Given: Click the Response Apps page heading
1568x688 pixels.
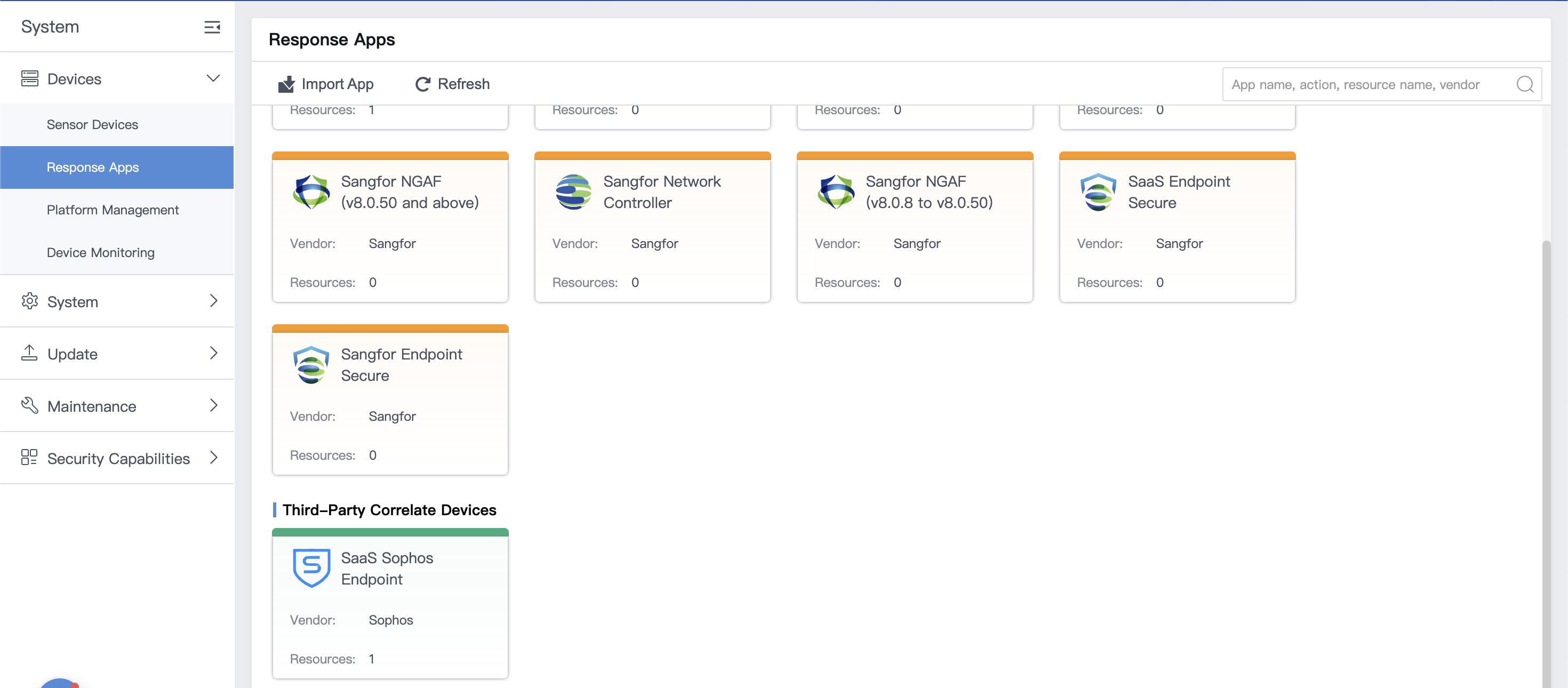Looking at the screenshot, I should click(332, 39).
